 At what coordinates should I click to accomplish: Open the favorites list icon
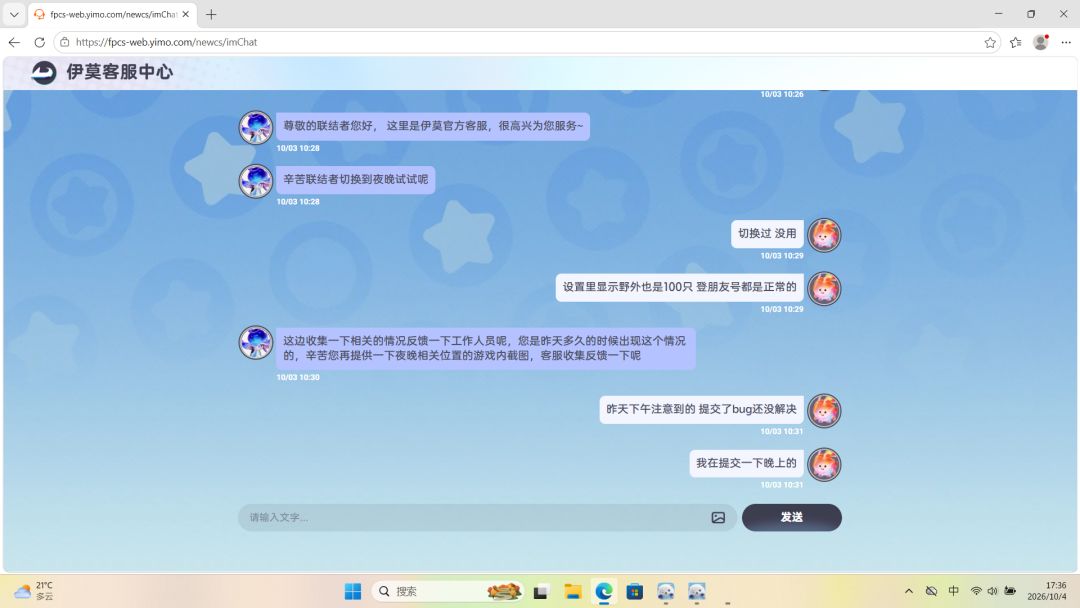tap(1015, 42)
